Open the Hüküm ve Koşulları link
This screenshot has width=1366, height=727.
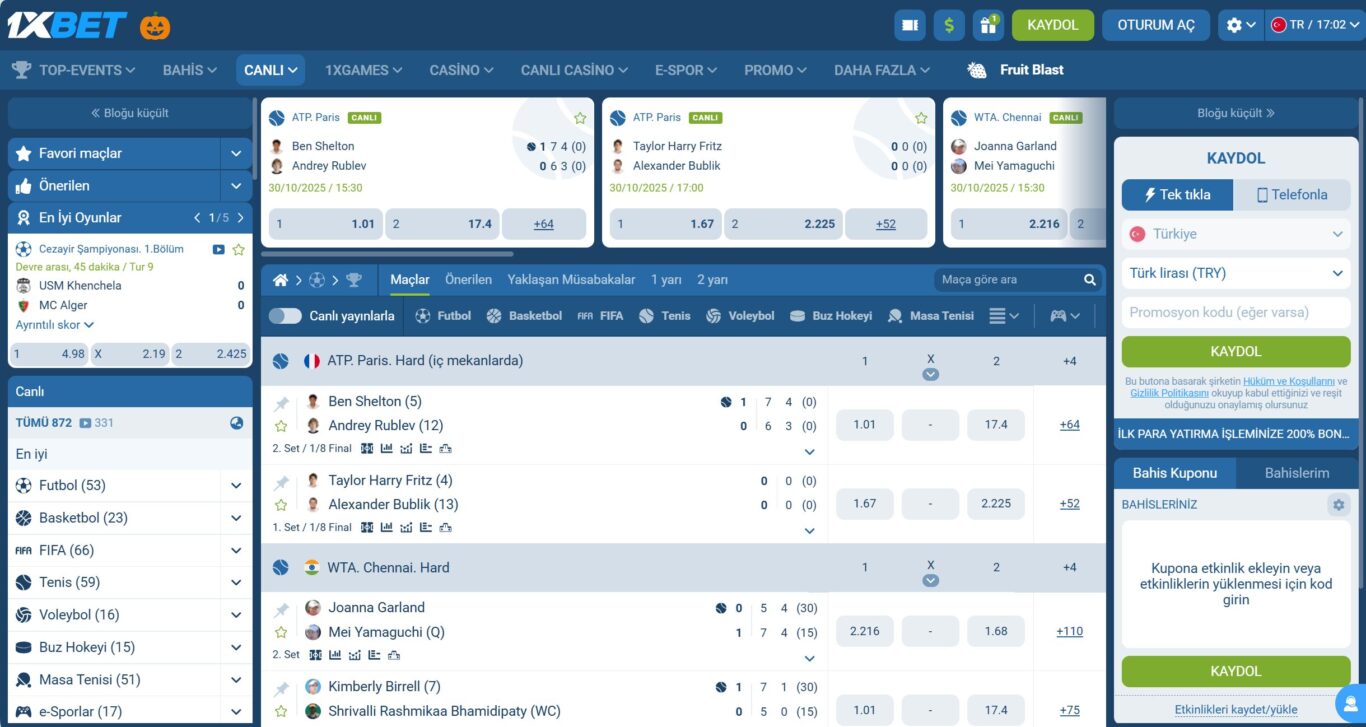pyautogui.click(x=1288, y=382)
